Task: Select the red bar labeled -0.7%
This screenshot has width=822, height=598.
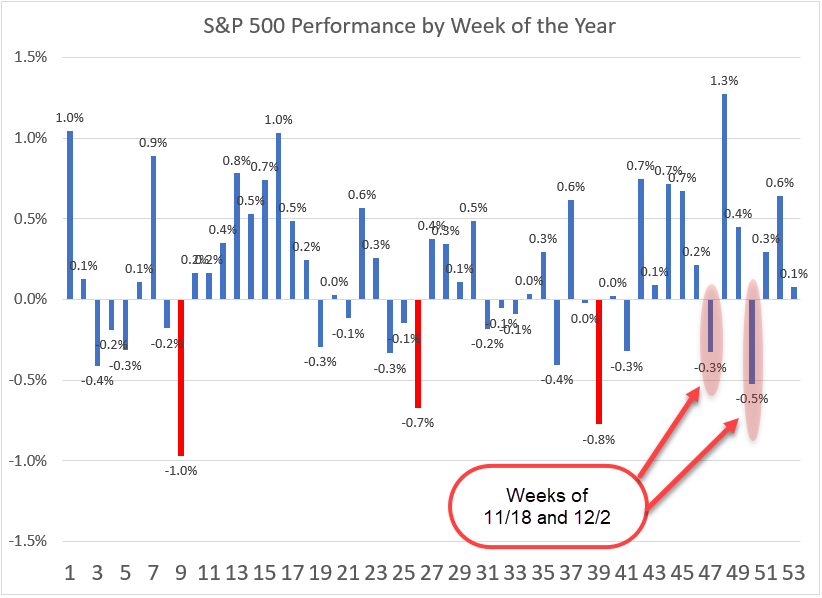Action: click(x=417, y=353)
